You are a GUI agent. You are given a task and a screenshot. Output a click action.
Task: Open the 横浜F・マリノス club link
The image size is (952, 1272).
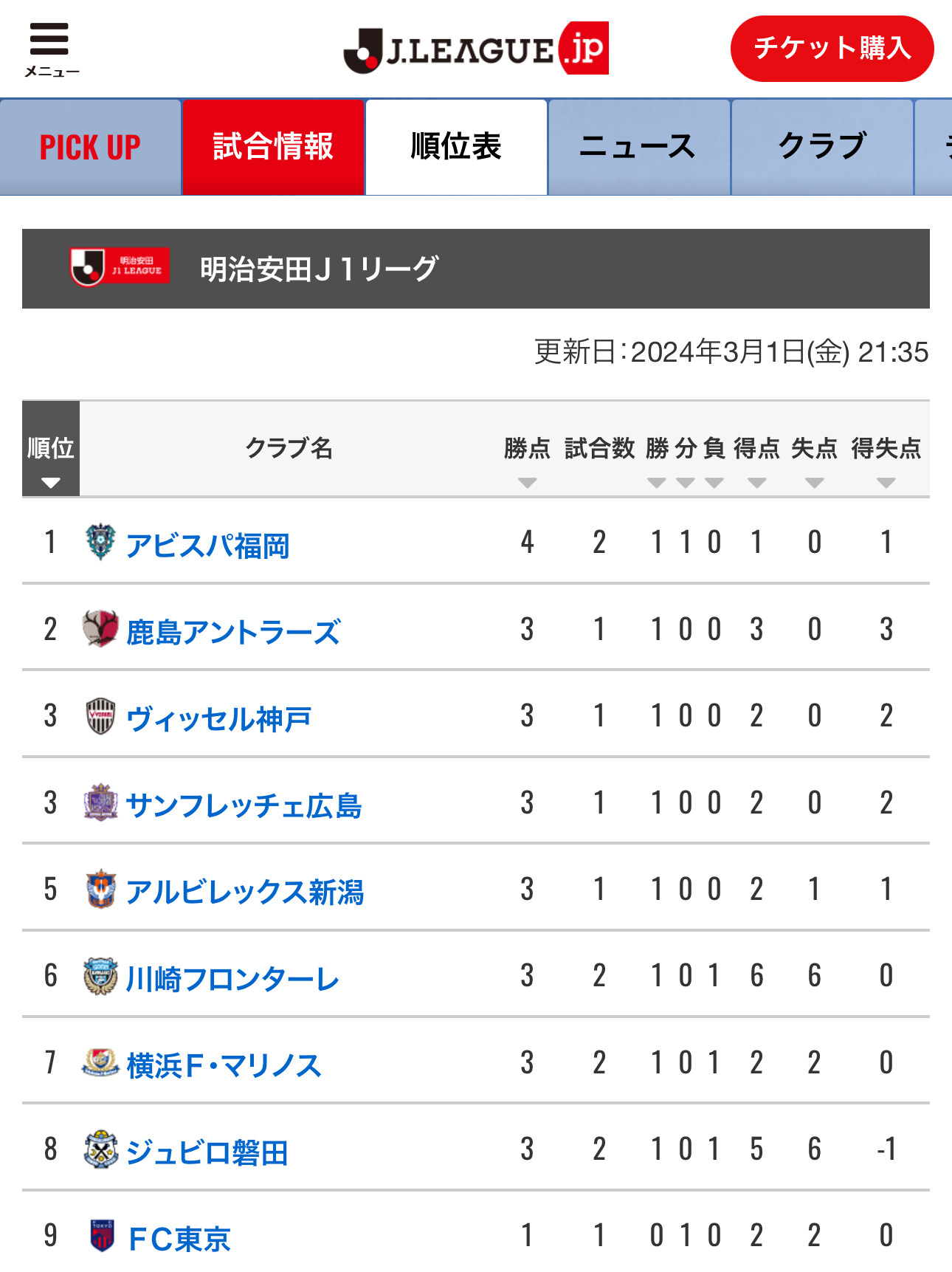[224, 1065]
